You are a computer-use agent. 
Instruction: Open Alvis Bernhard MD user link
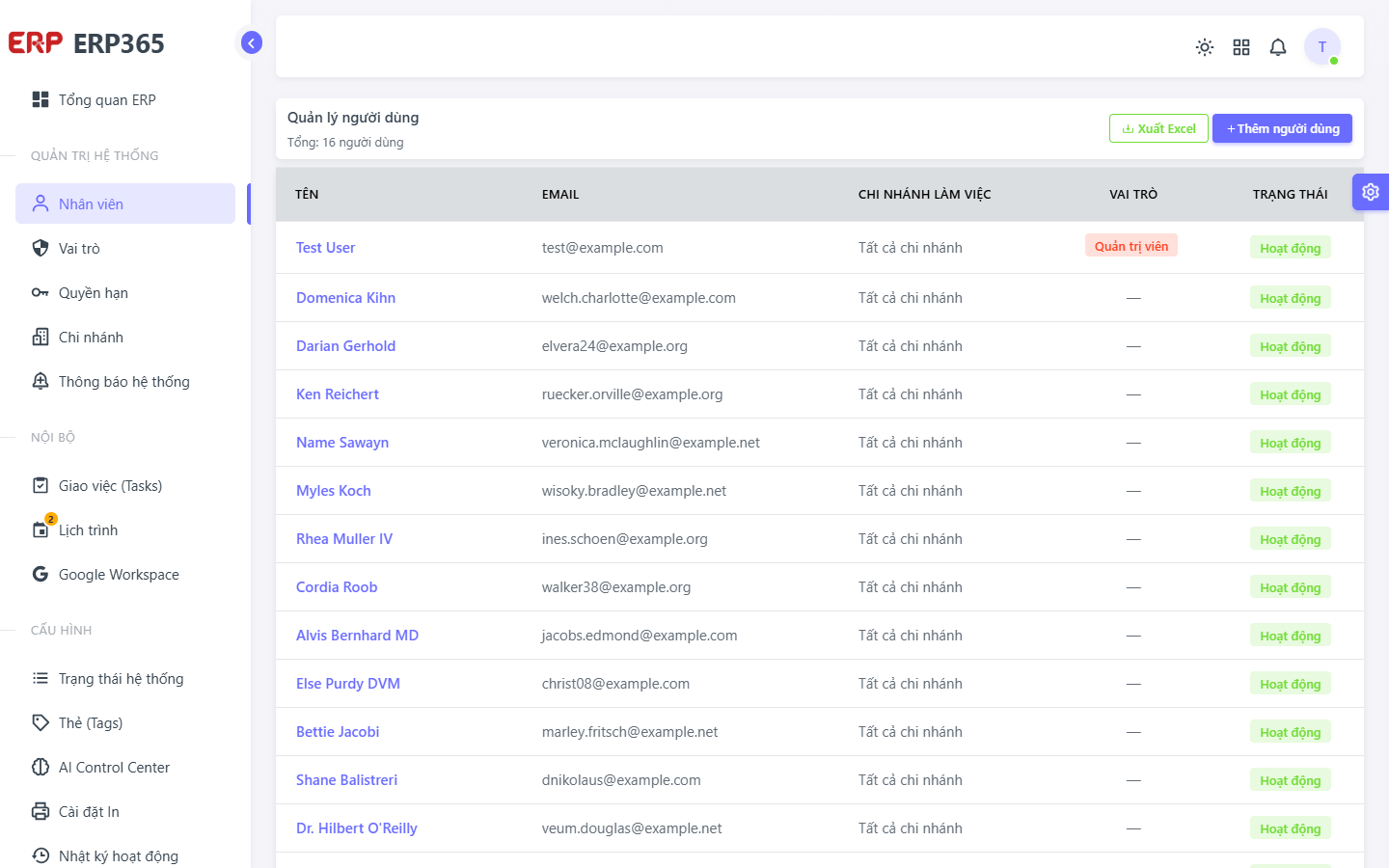click(x=357, y=636)
